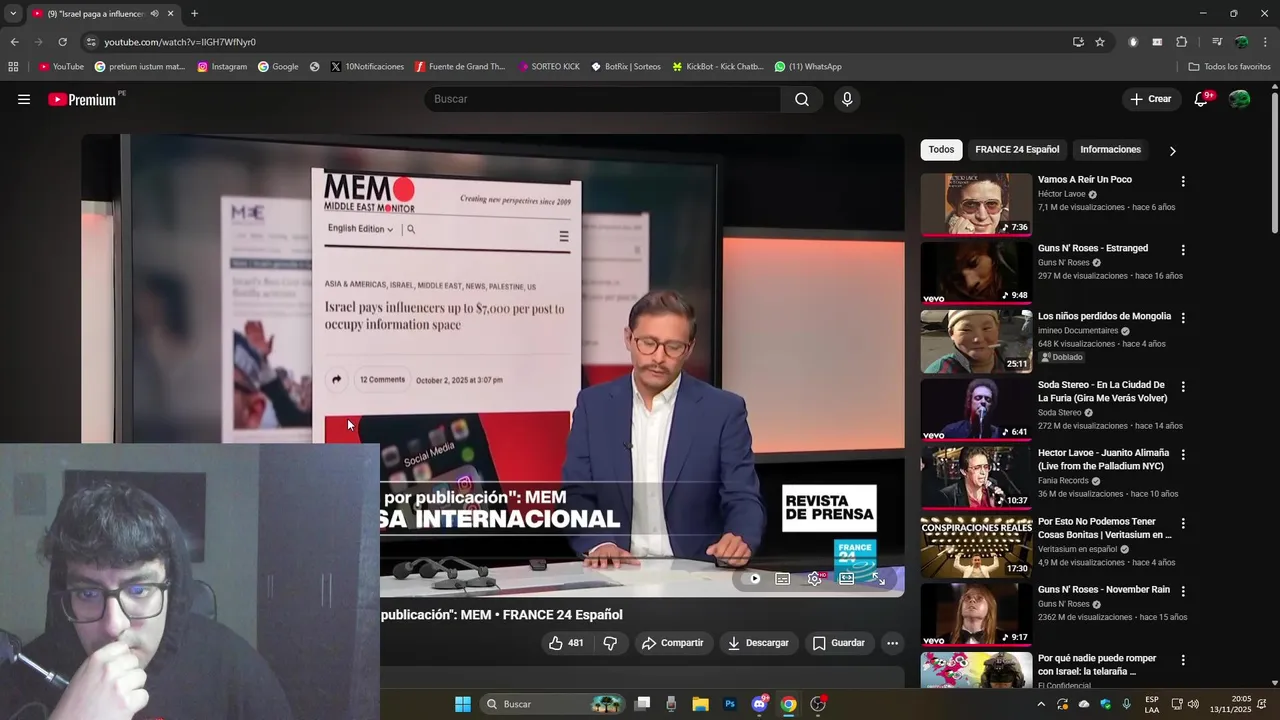Open a new browser tab

coord(194,14)
